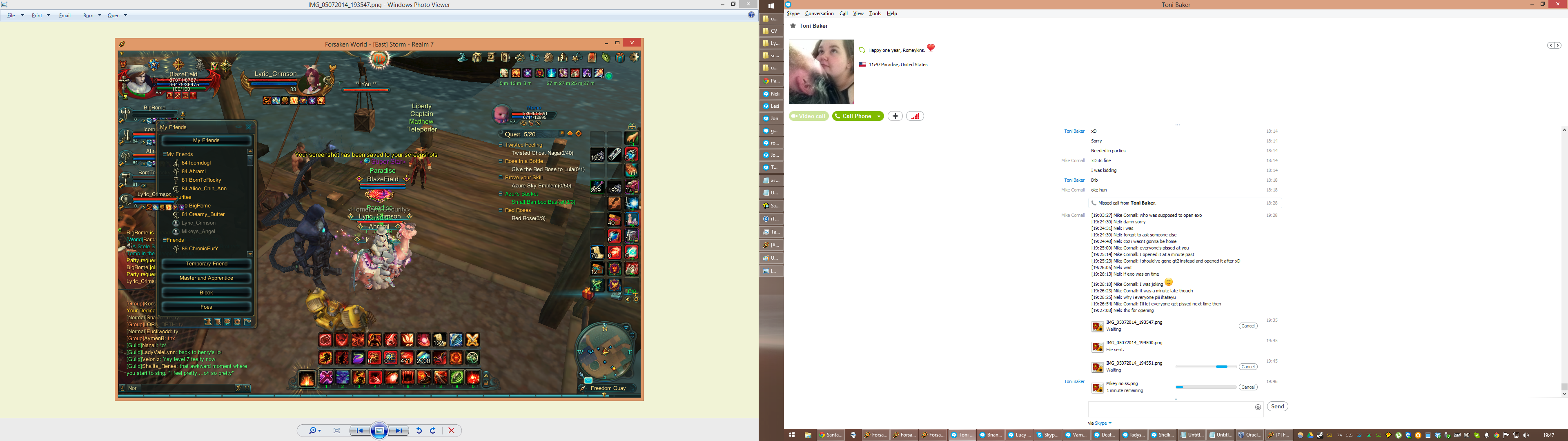Switch to Chrome Santa... taskbar item

[x=830, y=435]
